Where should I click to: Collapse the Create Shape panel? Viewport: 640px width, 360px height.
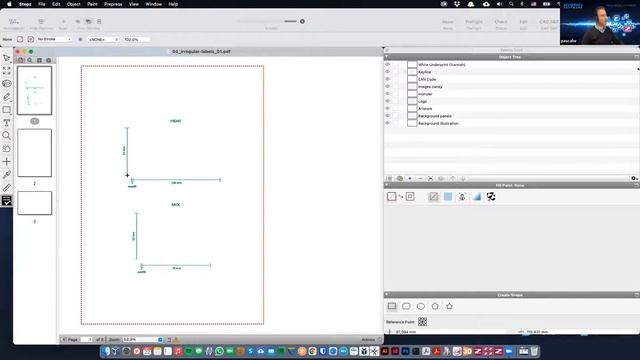point(387,294)
